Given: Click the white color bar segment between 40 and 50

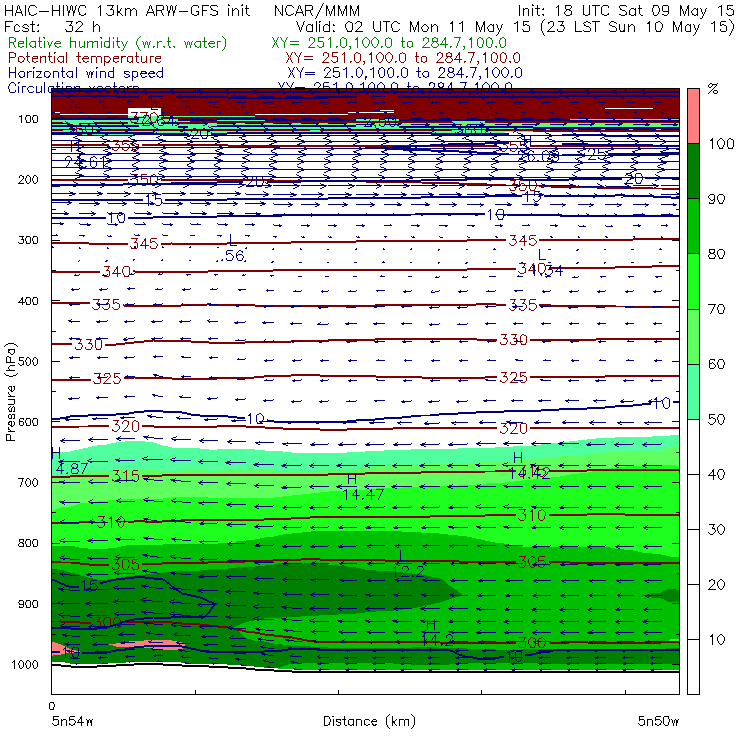Looking at the screenshot, I should (693, 447).
